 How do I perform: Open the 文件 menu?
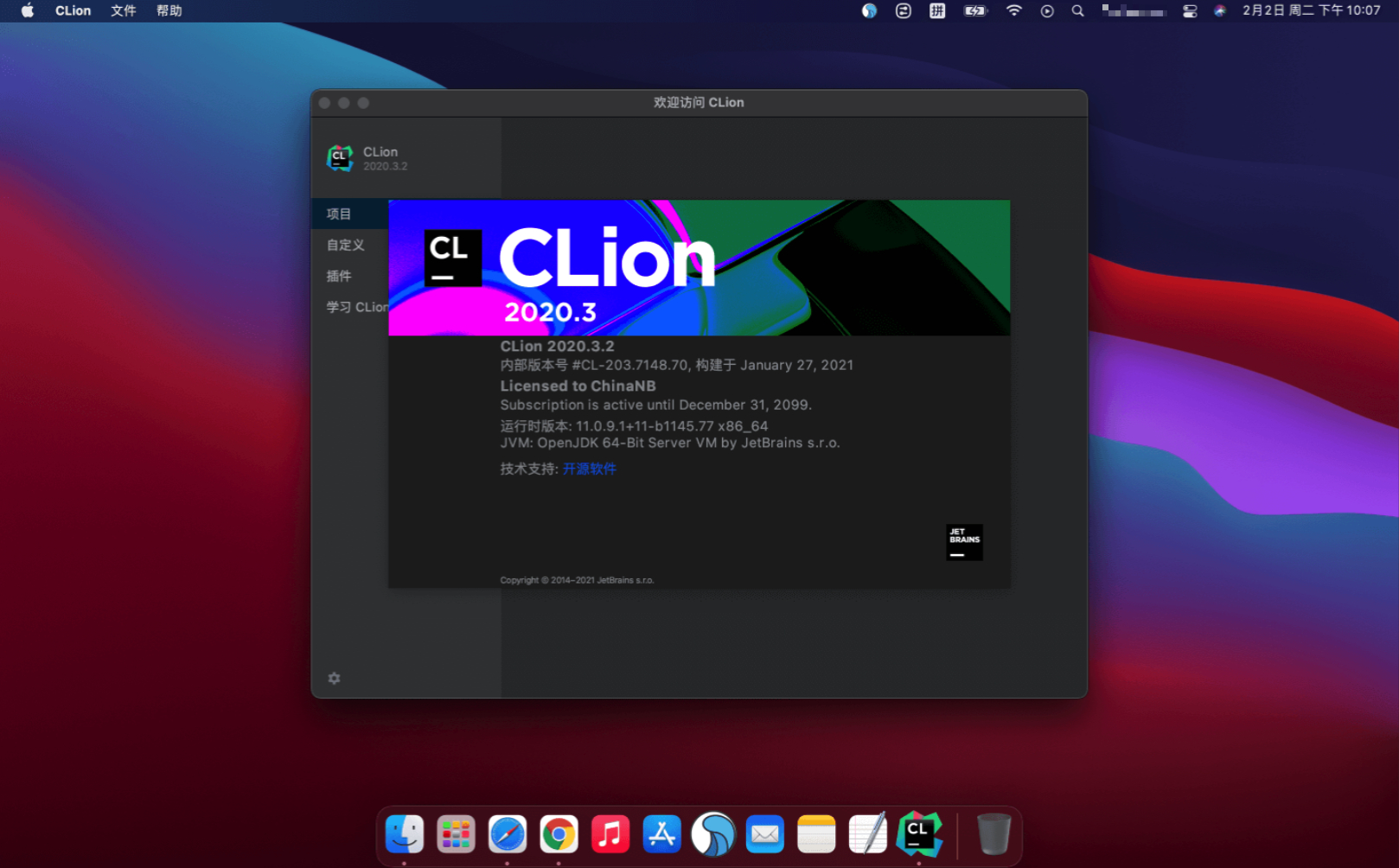[x=124, y=10]
